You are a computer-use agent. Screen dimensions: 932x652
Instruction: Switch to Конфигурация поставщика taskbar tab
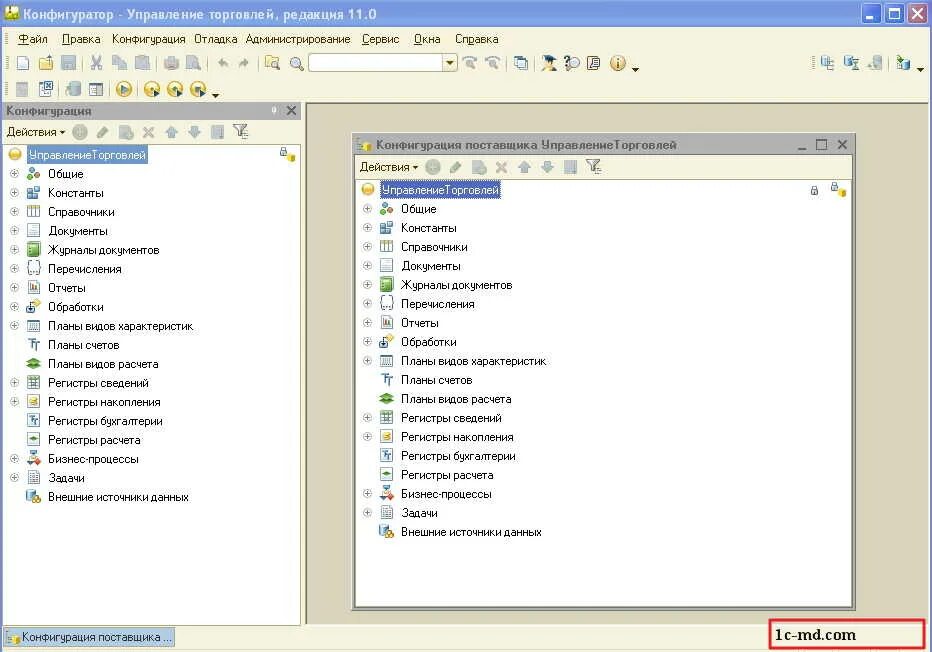tap(90, 637)
